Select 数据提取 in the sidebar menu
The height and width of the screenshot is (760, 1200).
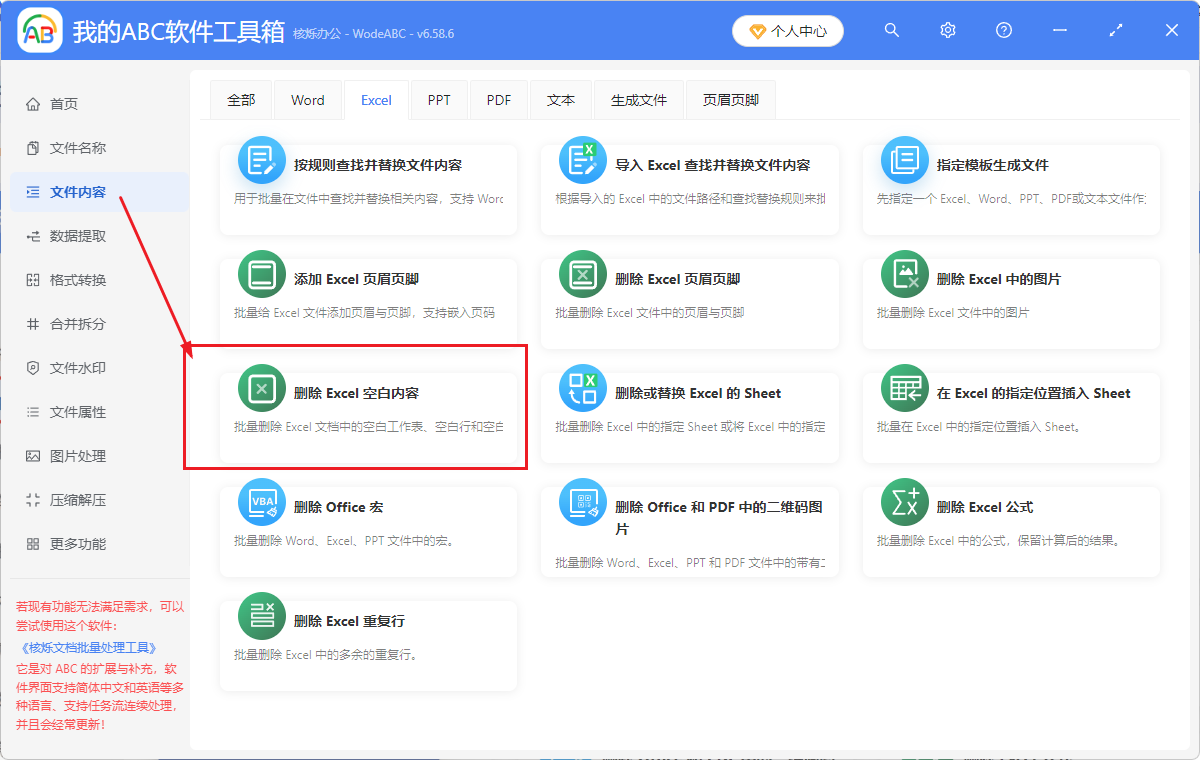[79, 235]
